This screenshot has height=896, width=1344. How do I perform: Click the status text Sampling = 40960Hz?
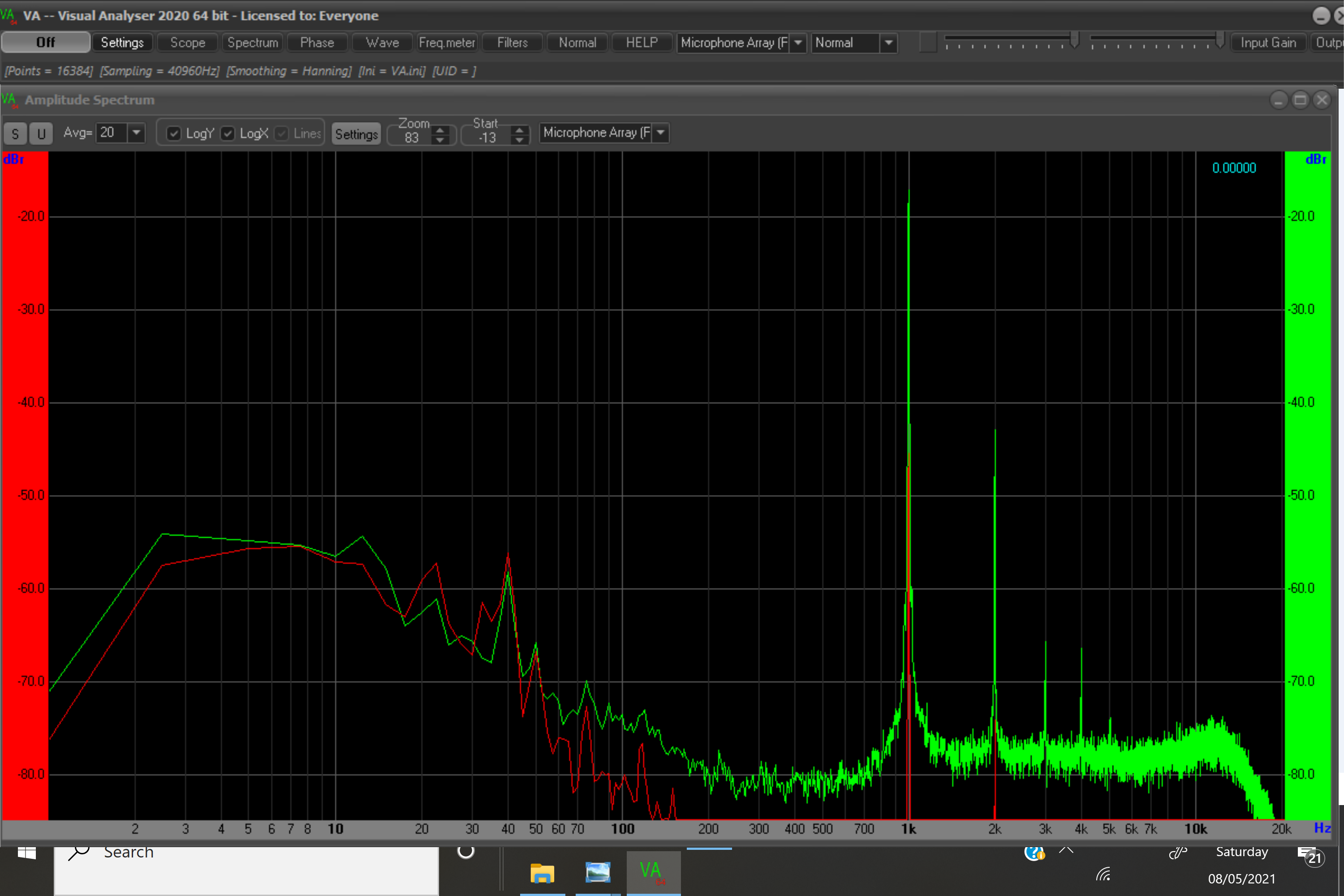tap(159, 71)
